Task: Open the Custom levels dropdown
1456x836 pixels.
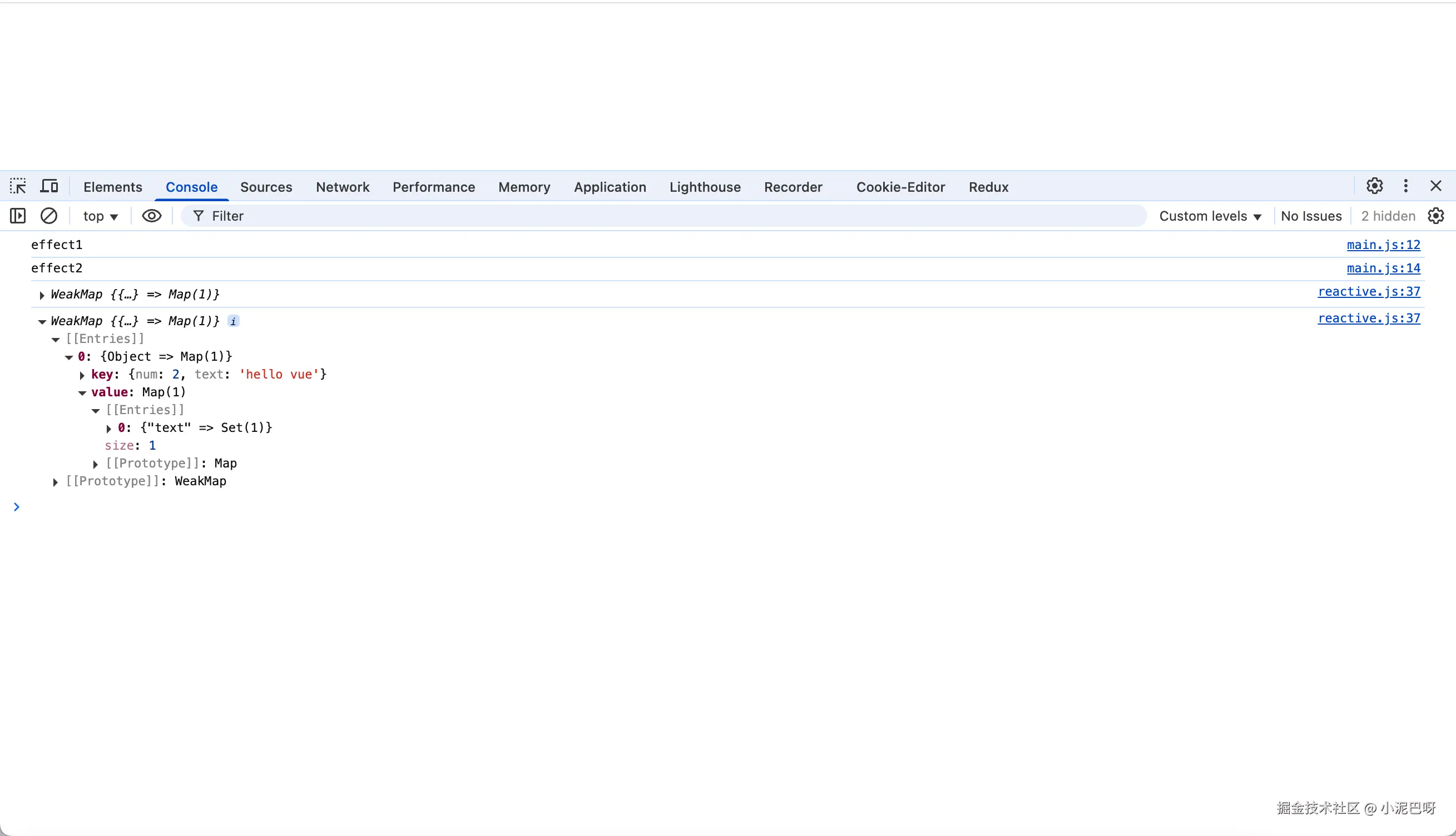Action: click(x=1210, y=216)
